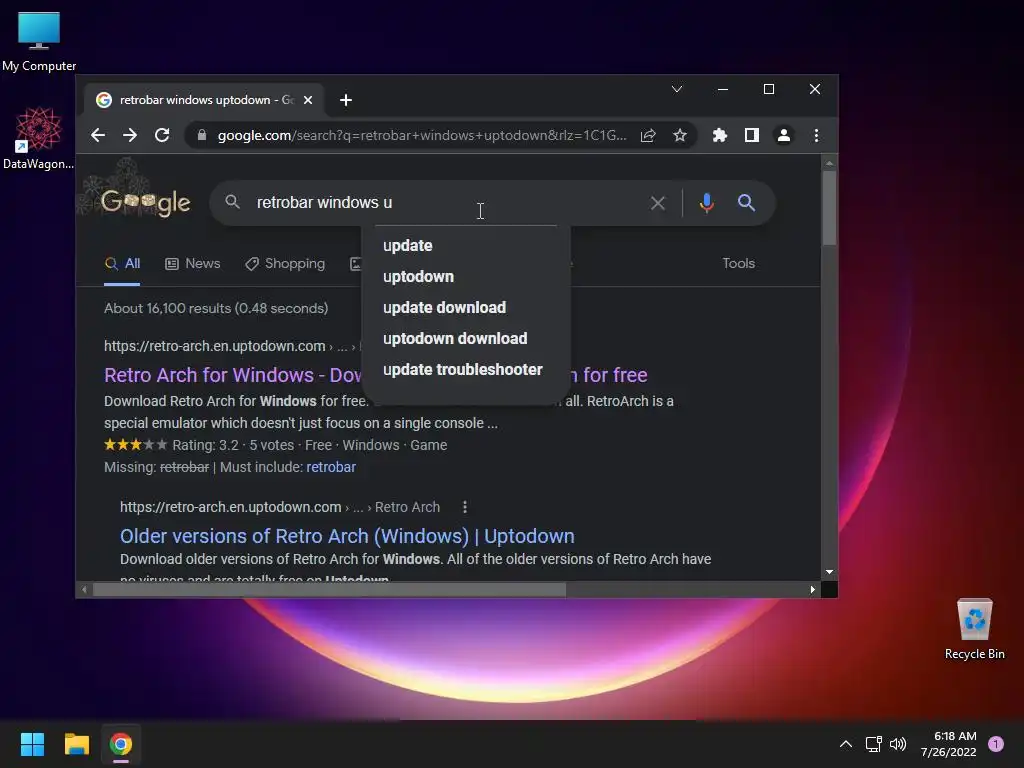
Task: Click the Google doodle logo
Action: pyautogui.click(x=146, y=202)
